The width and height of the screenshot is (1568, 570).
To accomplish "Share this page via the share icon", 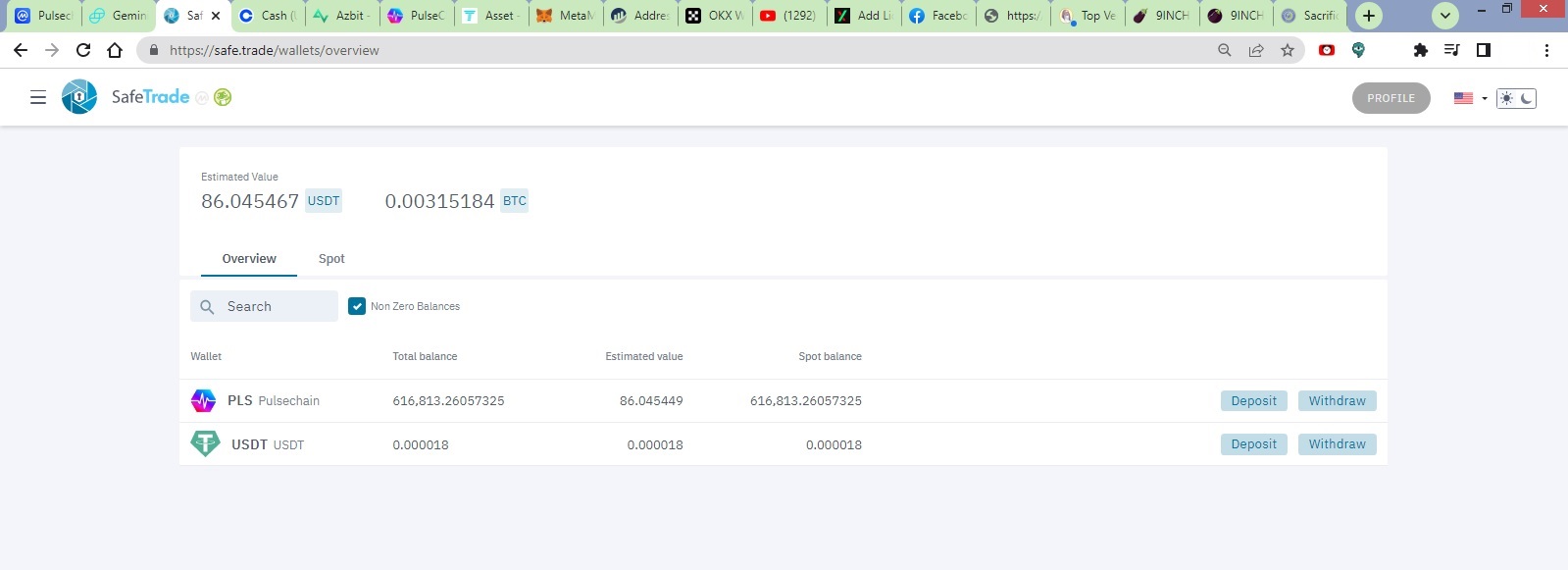I will pyautogui.click(x=1255, y=50).
